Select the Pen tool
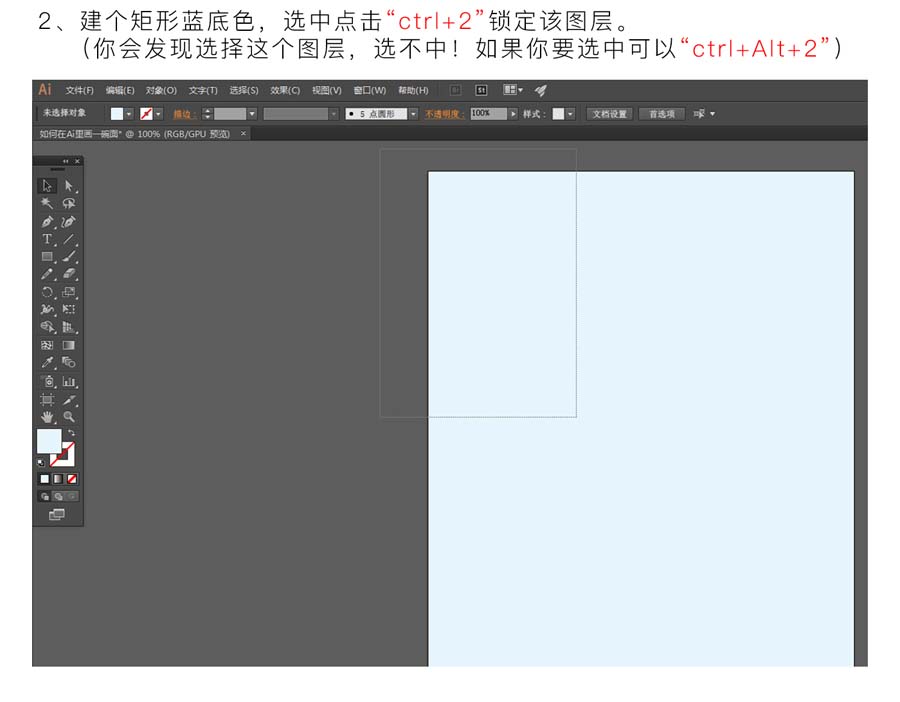 47,222
